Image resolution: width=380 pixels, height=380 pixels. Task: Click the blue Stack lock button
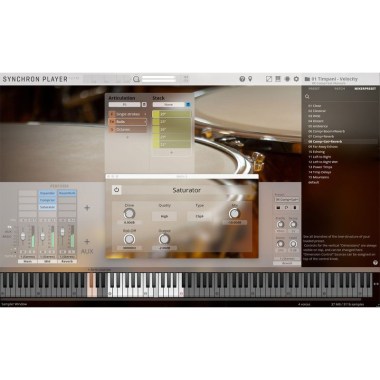pyautogui.click(x=188, y=104)
